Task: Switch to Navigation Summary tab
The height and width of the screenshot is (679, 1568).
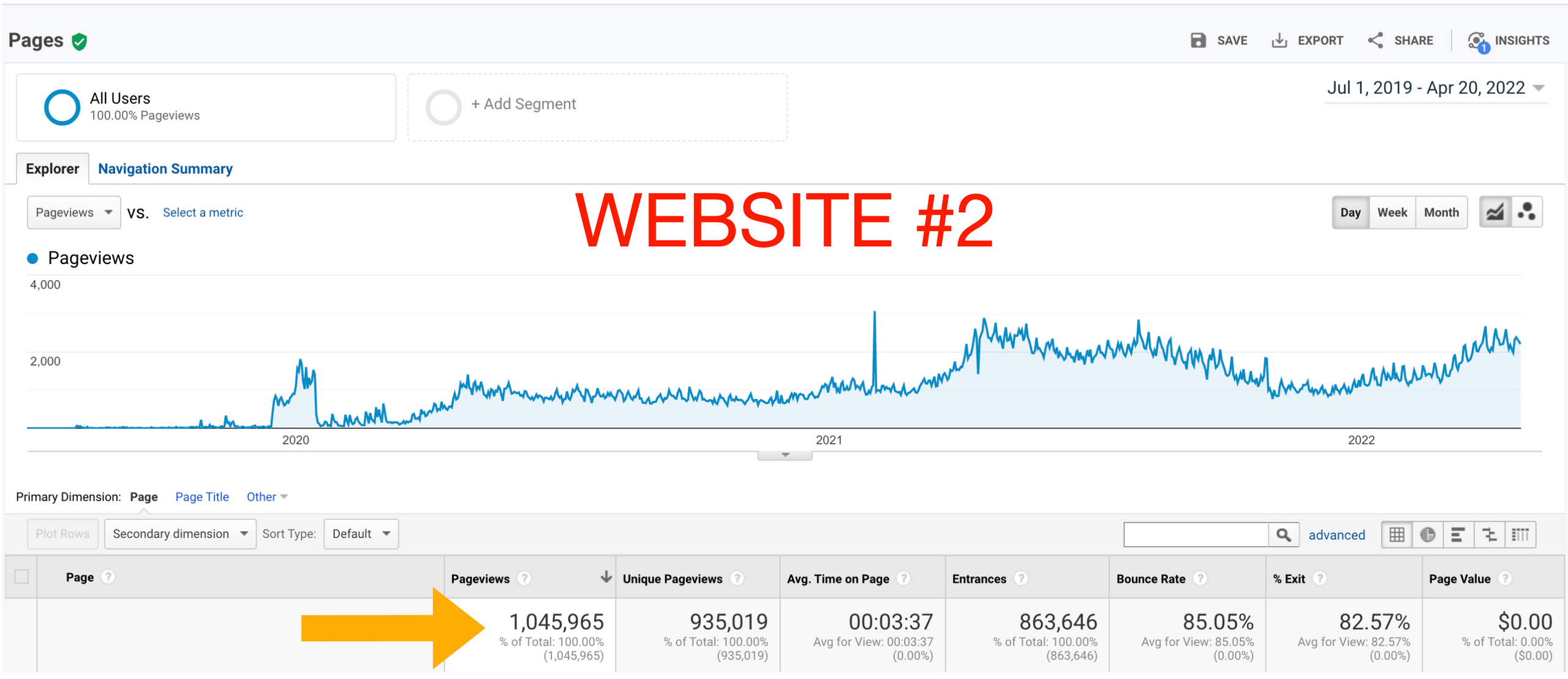Action: tap(165, 169)
